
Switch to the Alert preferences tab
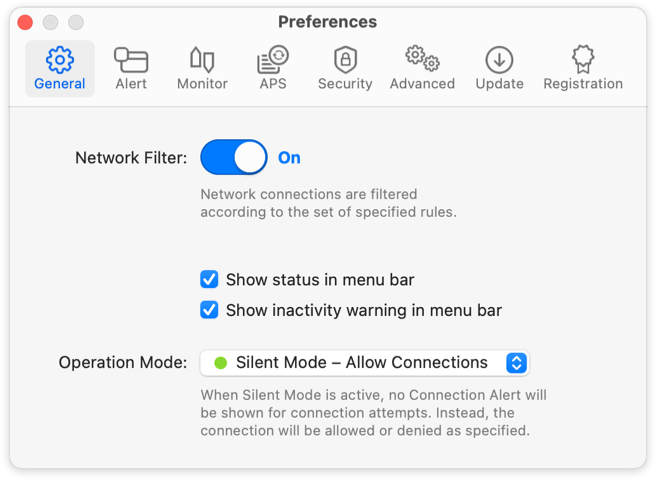click(131, 69)
